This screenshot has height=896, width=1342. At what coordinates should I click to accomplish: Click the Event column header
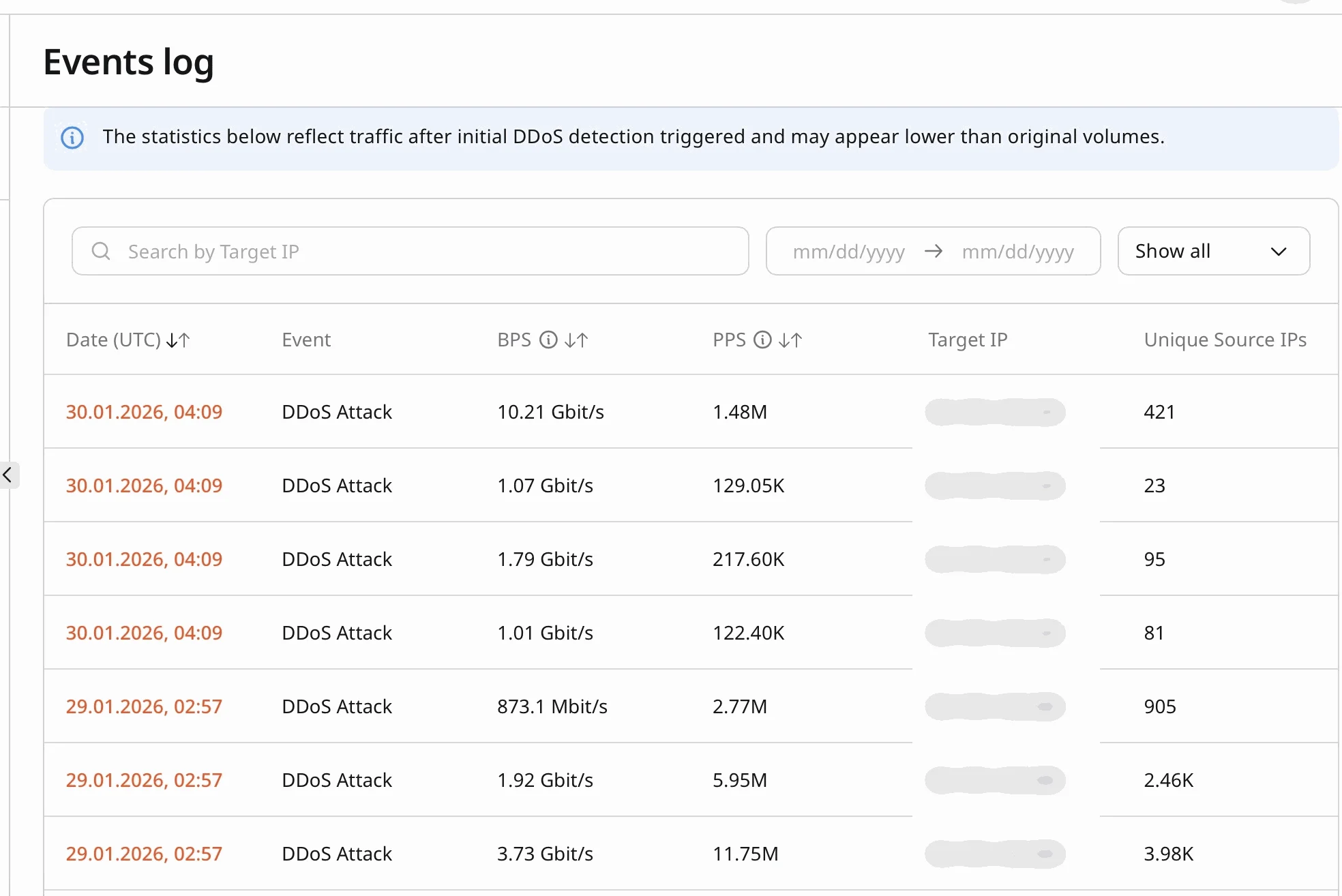(306, 340)
